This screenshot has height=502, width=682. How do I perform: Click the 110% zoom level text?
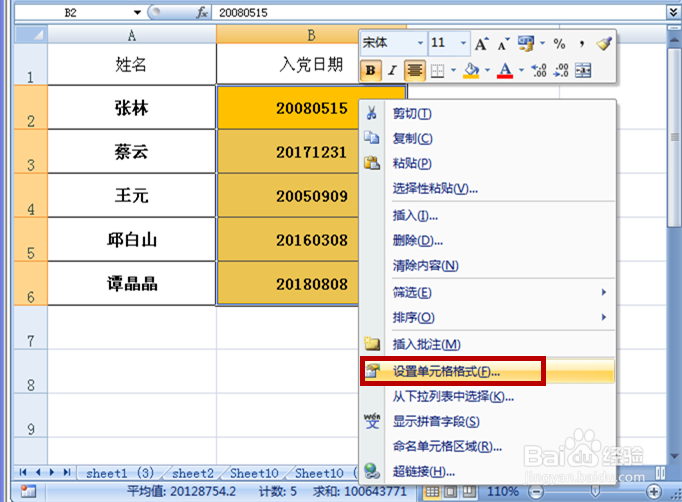click(x=503, y=492)
